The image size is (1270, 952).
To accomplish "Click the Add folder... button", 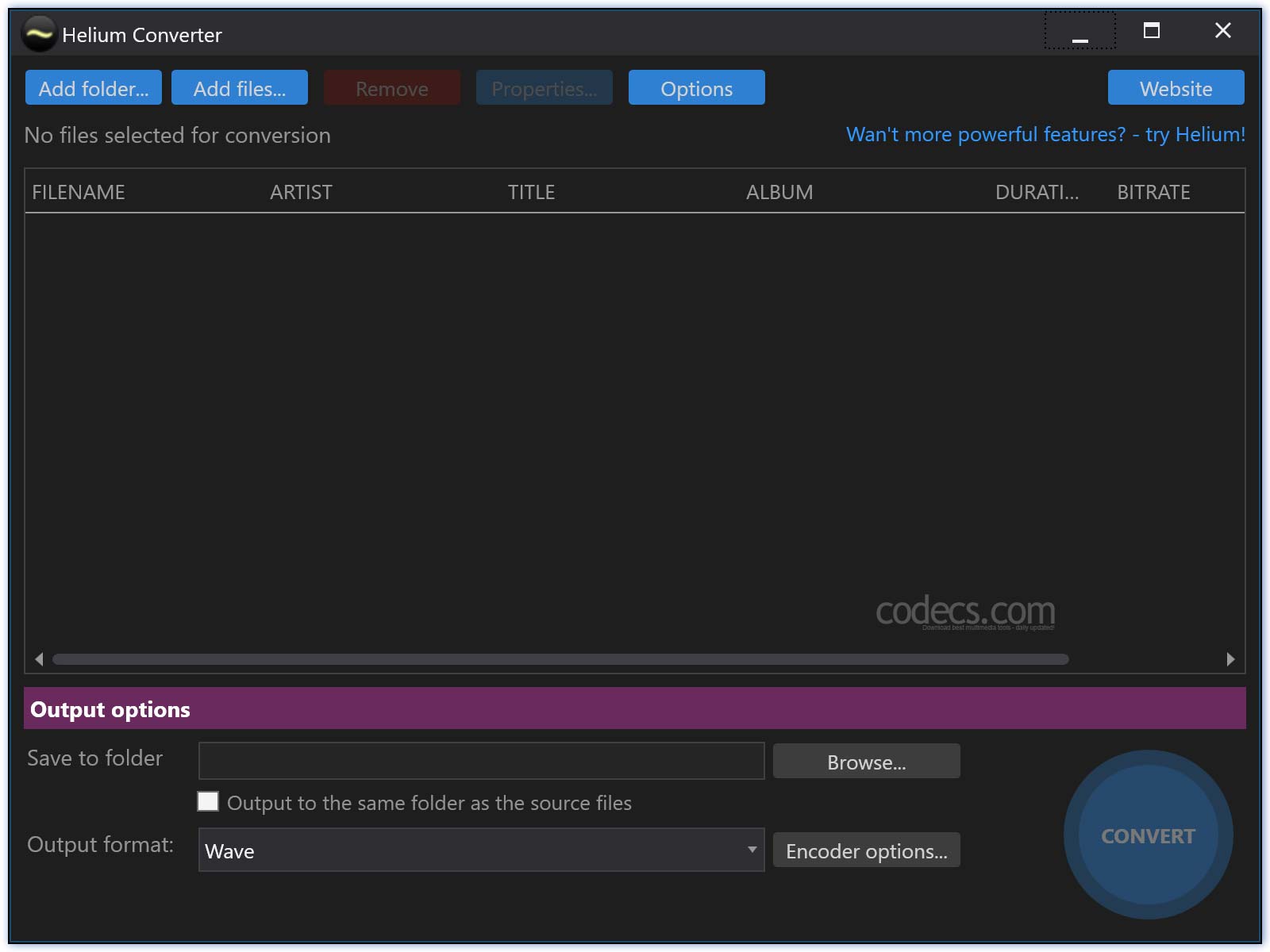I will (x=94, y=87).
